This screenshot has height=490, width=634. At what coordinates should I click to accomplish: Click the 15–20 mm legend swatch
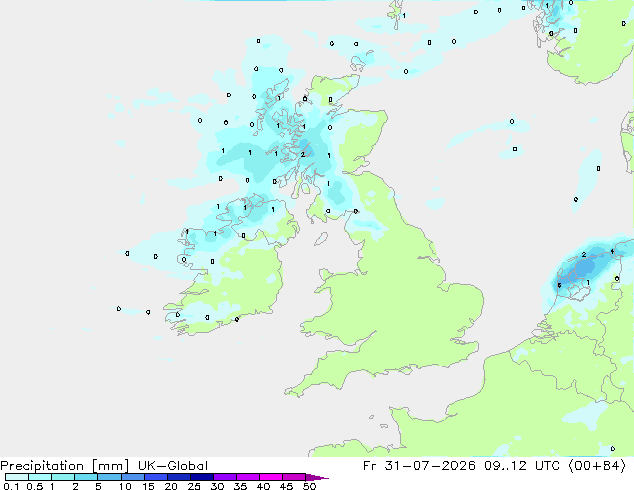tap(156, 477)
